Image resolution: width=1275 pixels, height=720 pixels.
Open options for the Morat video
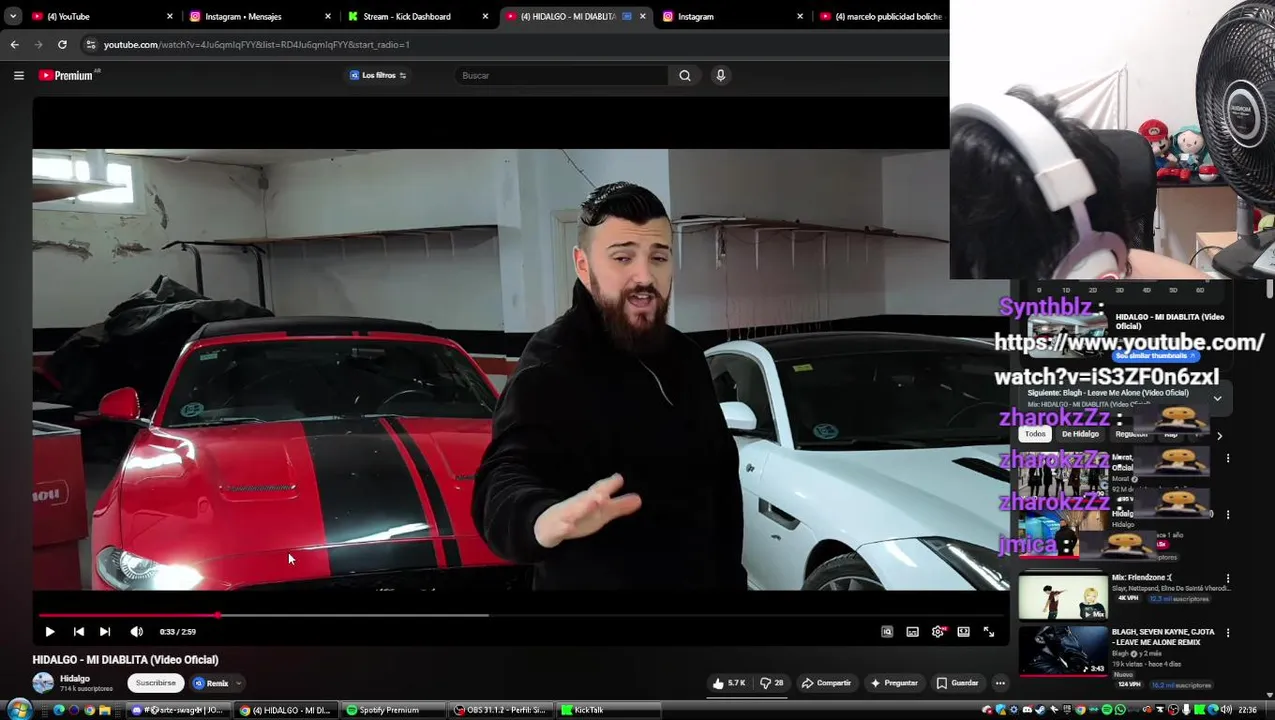coord(1228,458)
